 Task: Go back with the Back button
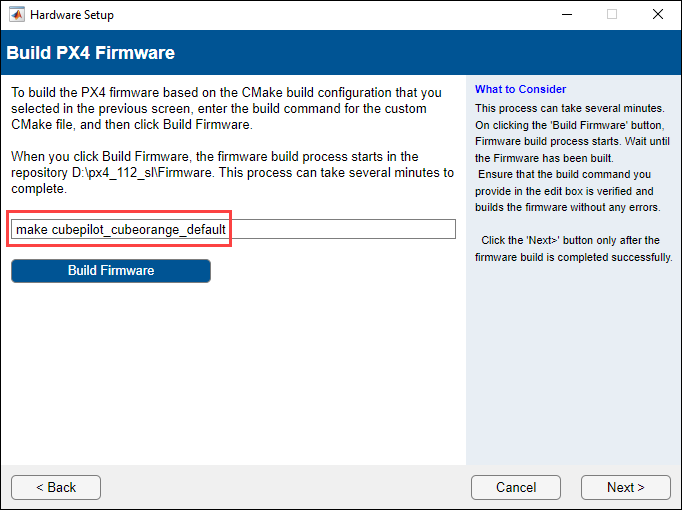[56, 487]
